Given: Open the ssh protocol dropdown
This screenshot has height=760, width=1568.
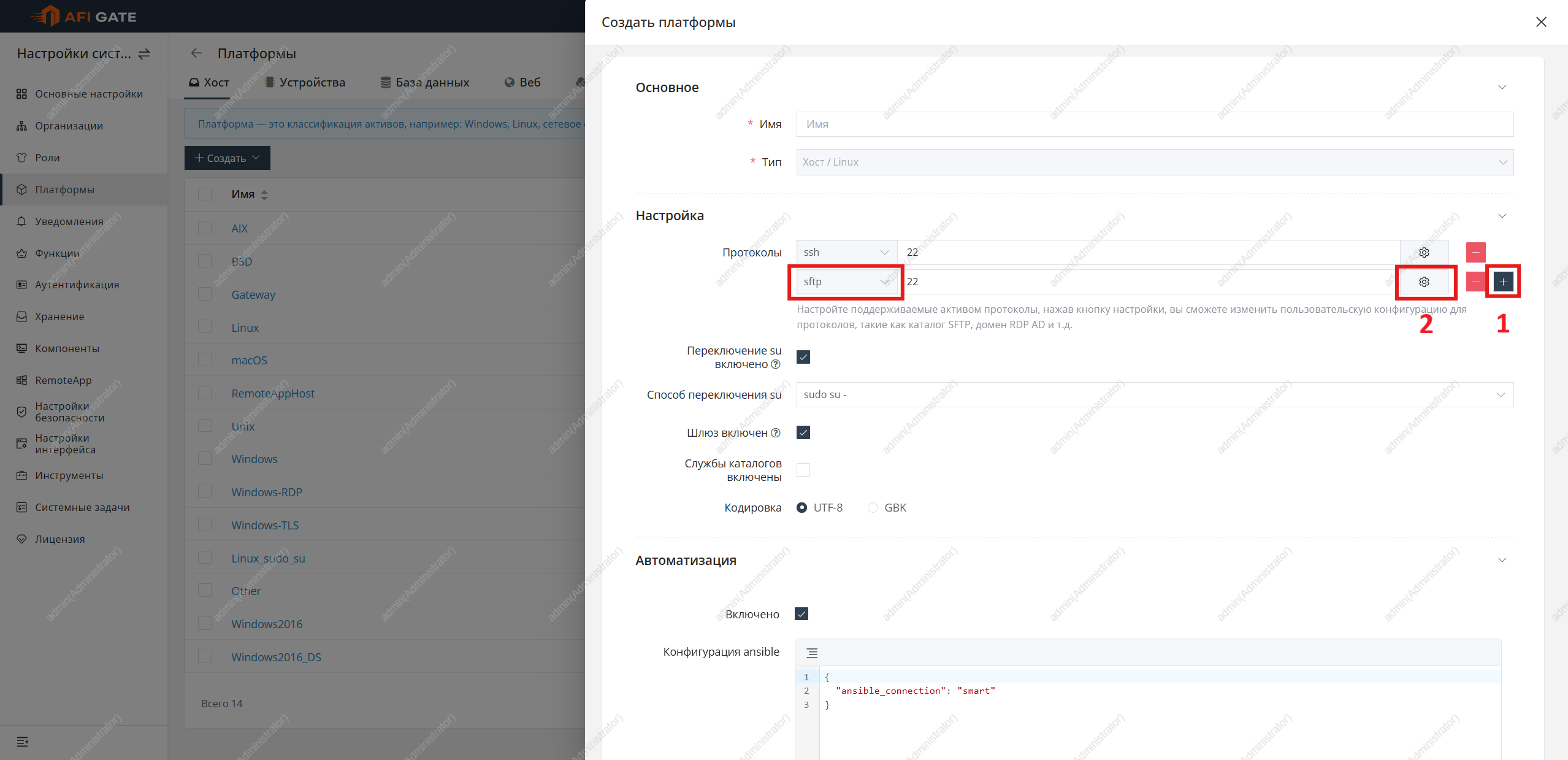Looking at the screenshot, I should point(846,253).
